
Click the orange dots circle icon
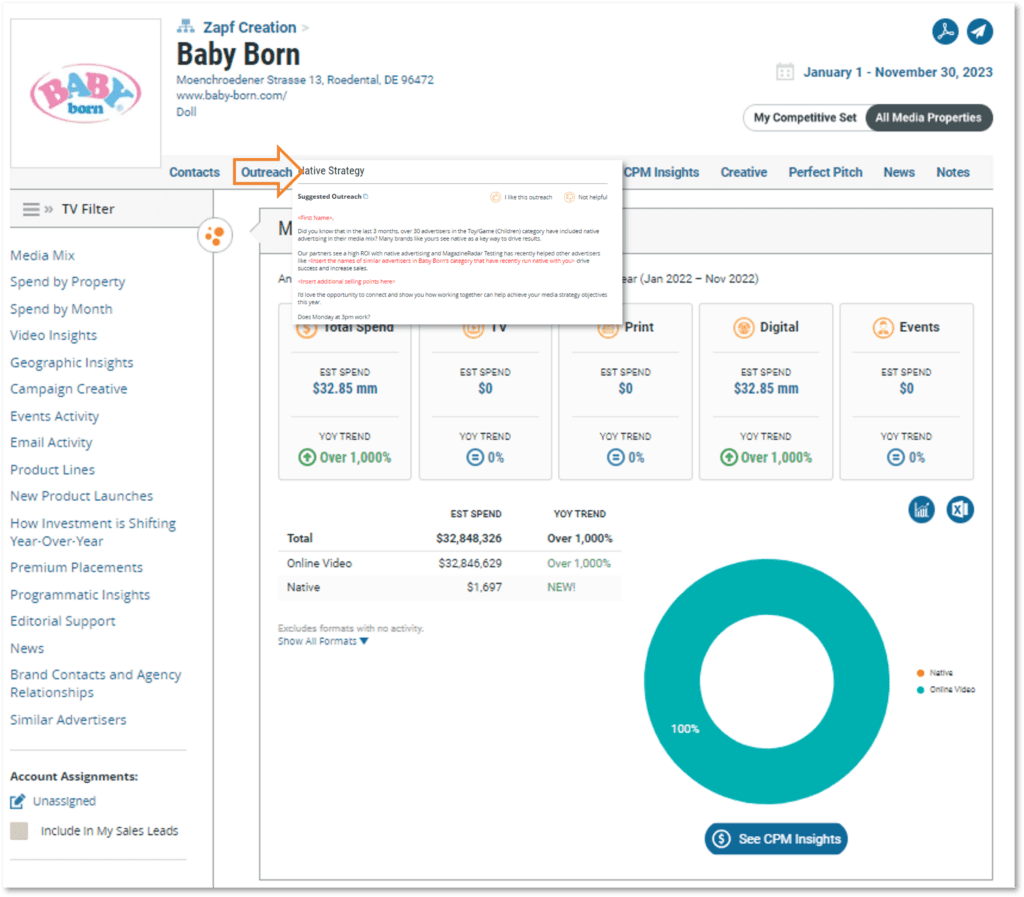(215, 234)
